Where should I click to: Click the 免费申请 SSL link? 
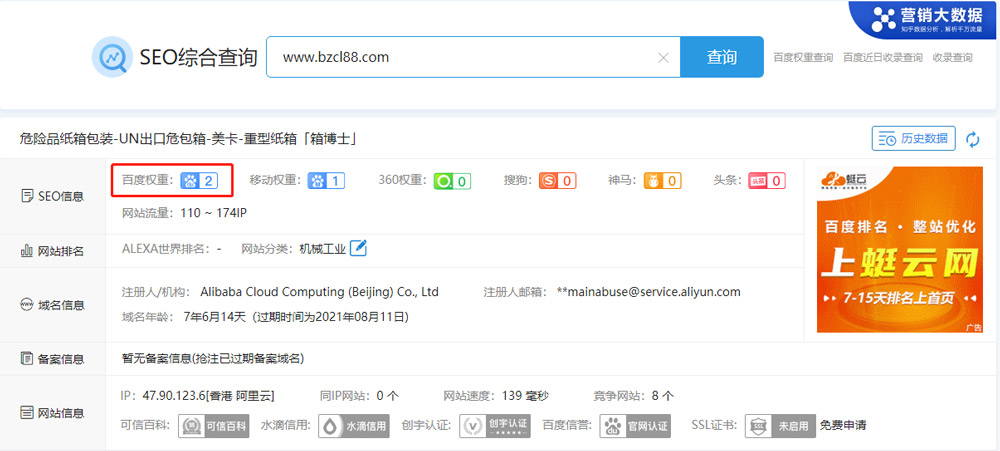click(x=843, y=425)
